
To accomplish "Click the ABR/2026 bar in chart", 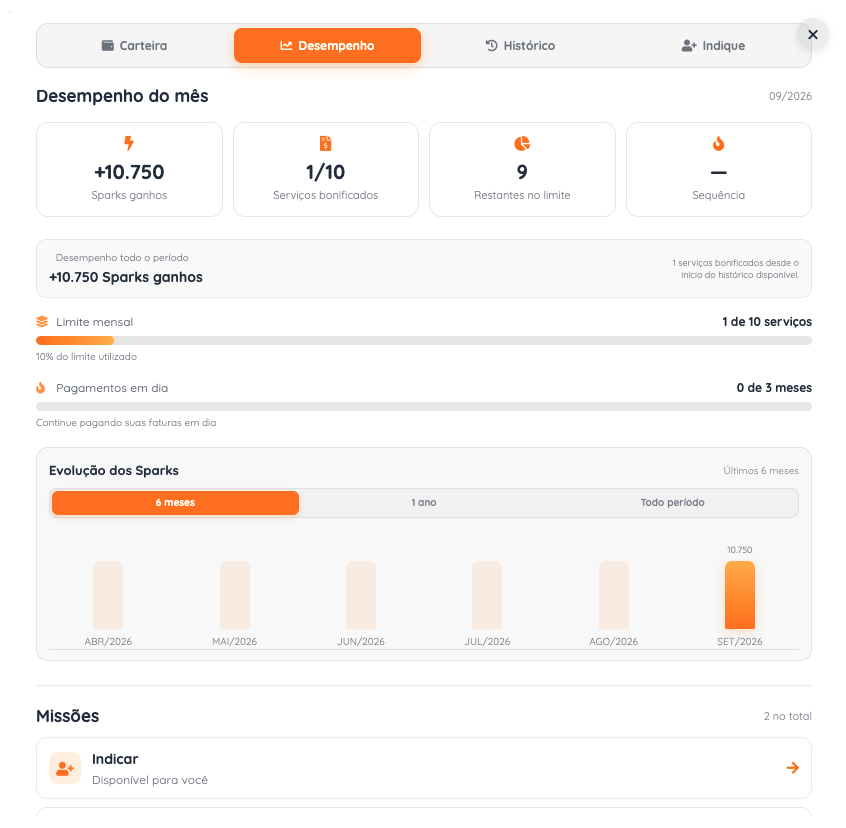I will [x=108, y=595].
